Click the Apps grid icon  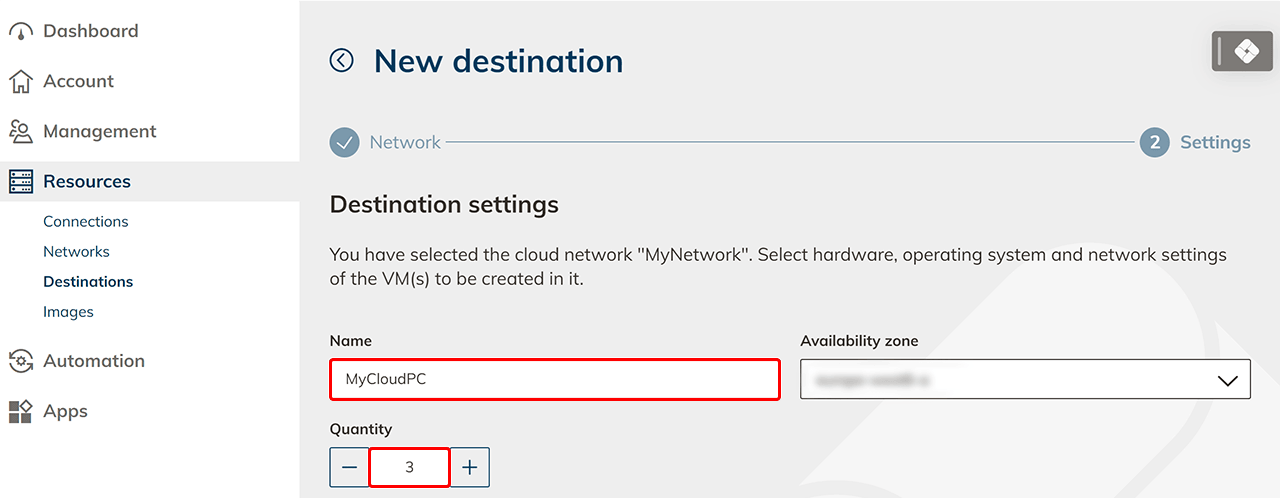coord(21,411)
